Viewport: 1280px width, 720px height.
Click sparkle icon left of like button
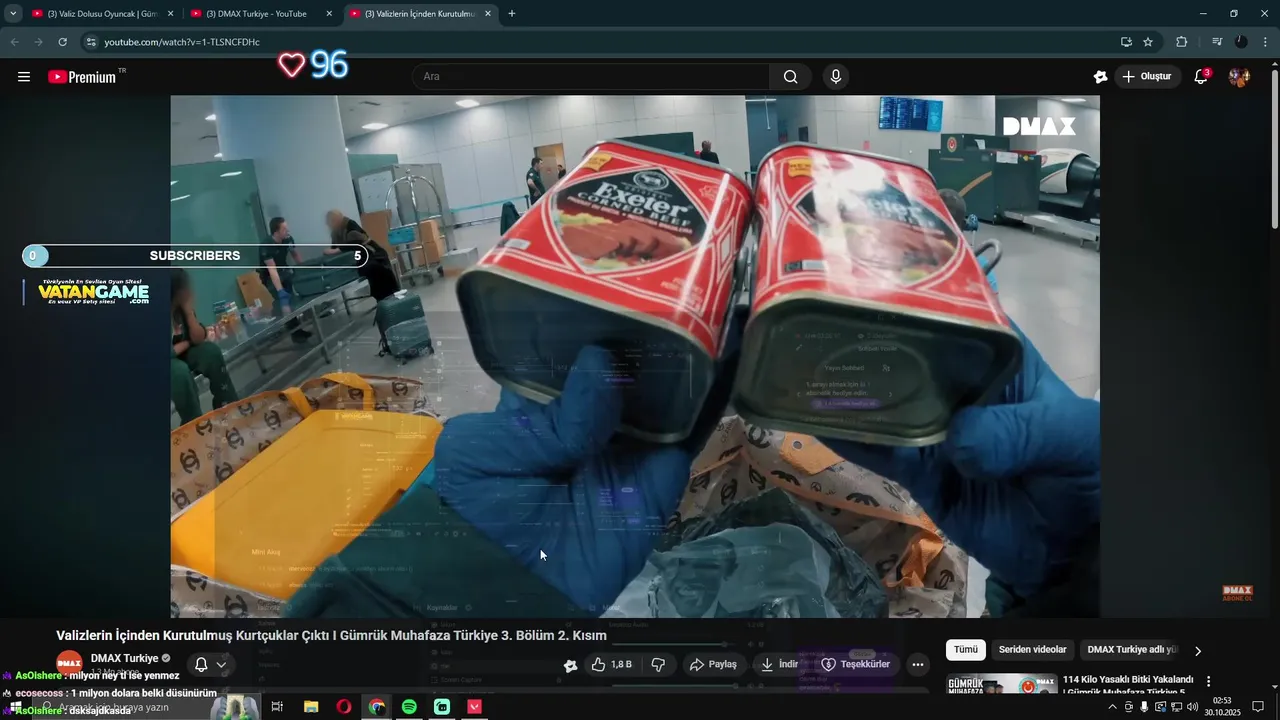(x=570, y=665)
